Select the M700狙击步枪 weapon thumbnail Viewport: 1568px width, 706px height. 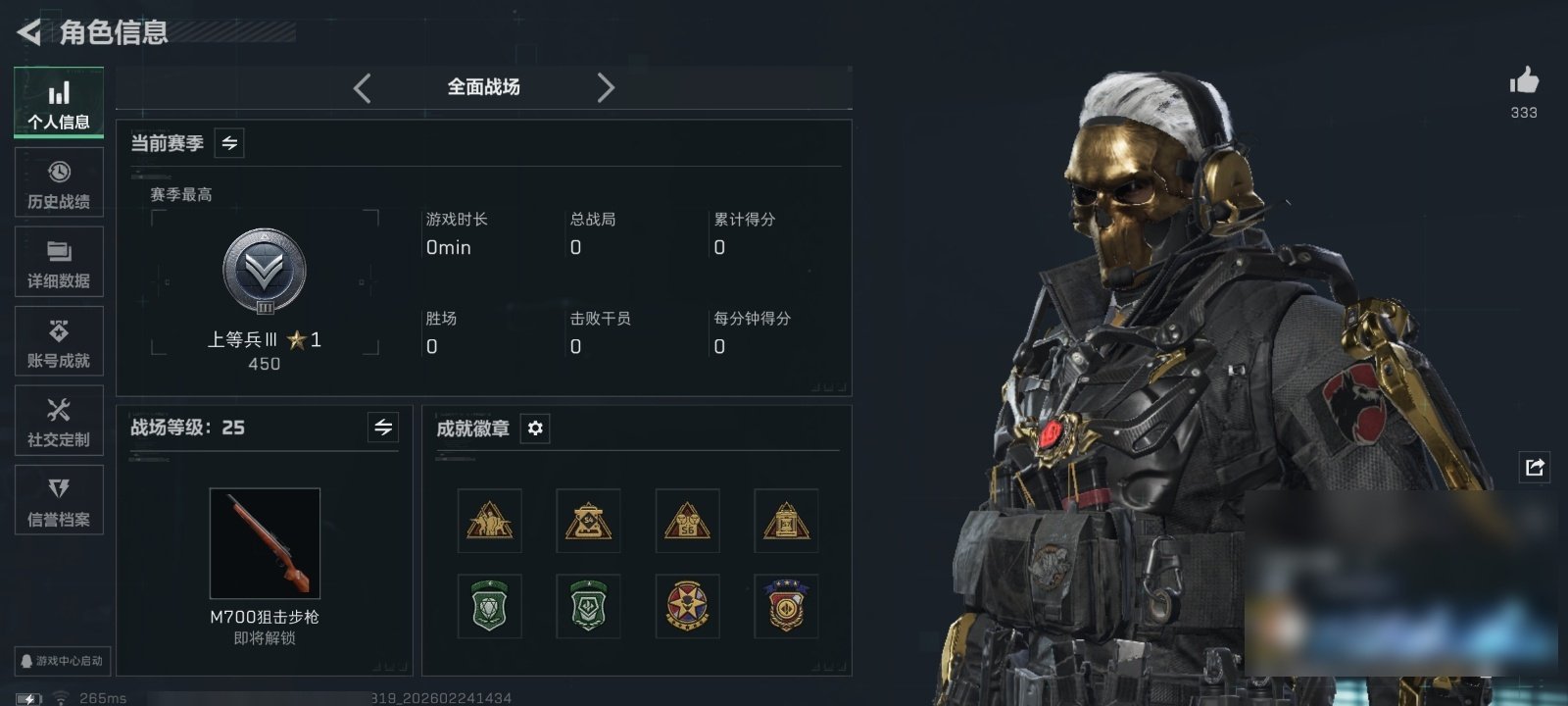pyautogui.click(x=265, y=543)
